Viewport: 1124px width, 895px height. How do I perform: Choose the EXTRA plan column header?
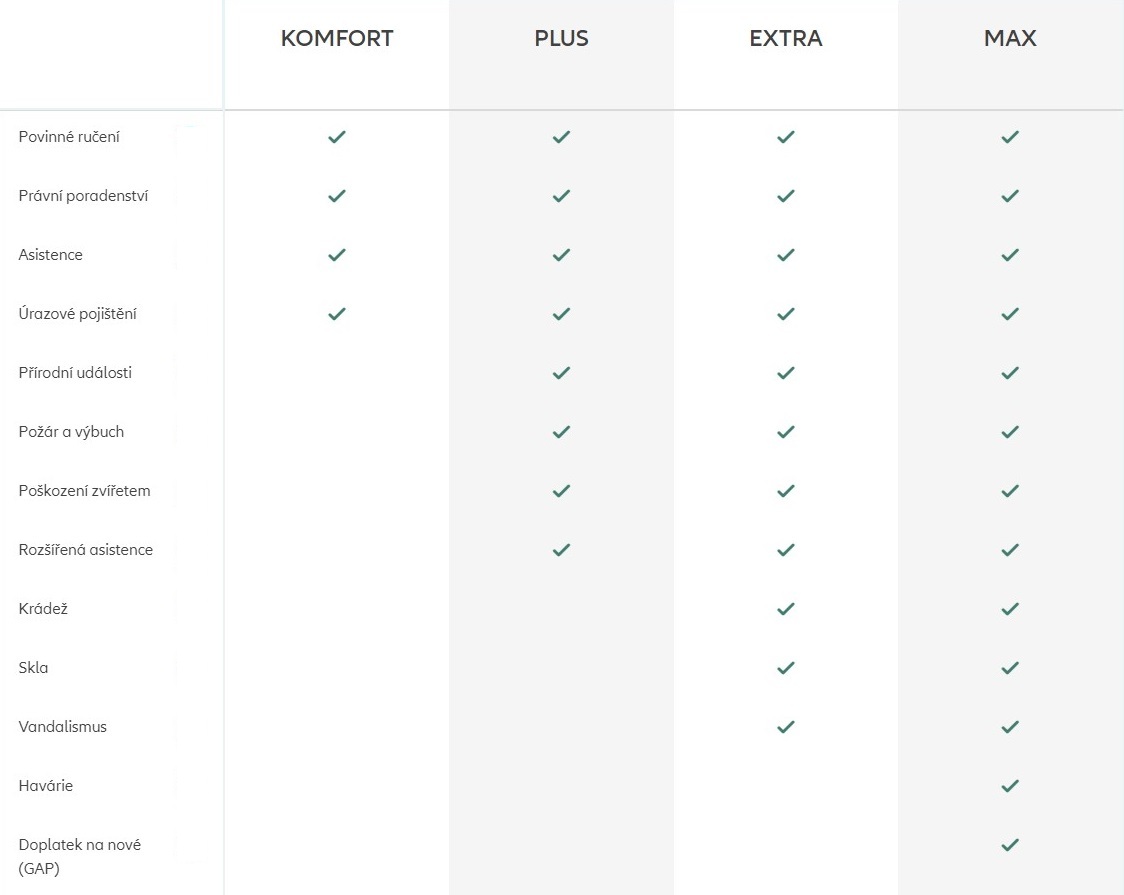coord(786,39)
